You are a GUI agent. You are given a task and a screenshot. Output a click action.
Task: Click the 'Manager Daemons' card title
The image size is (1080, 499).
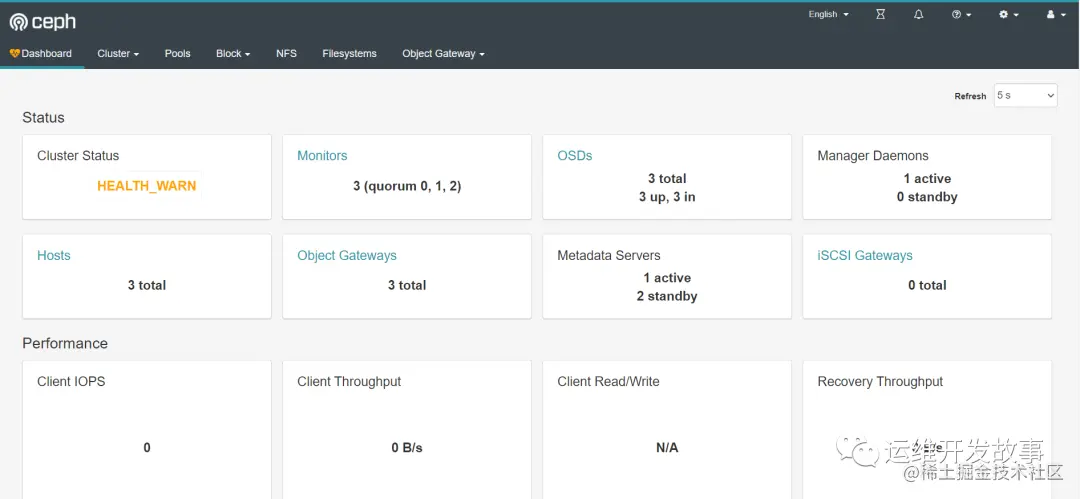coord(873,156)
